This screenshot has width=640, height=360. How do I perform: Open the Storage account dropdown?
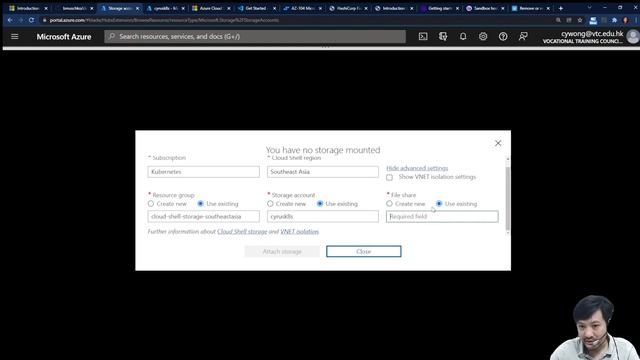(x=323, y=216)
